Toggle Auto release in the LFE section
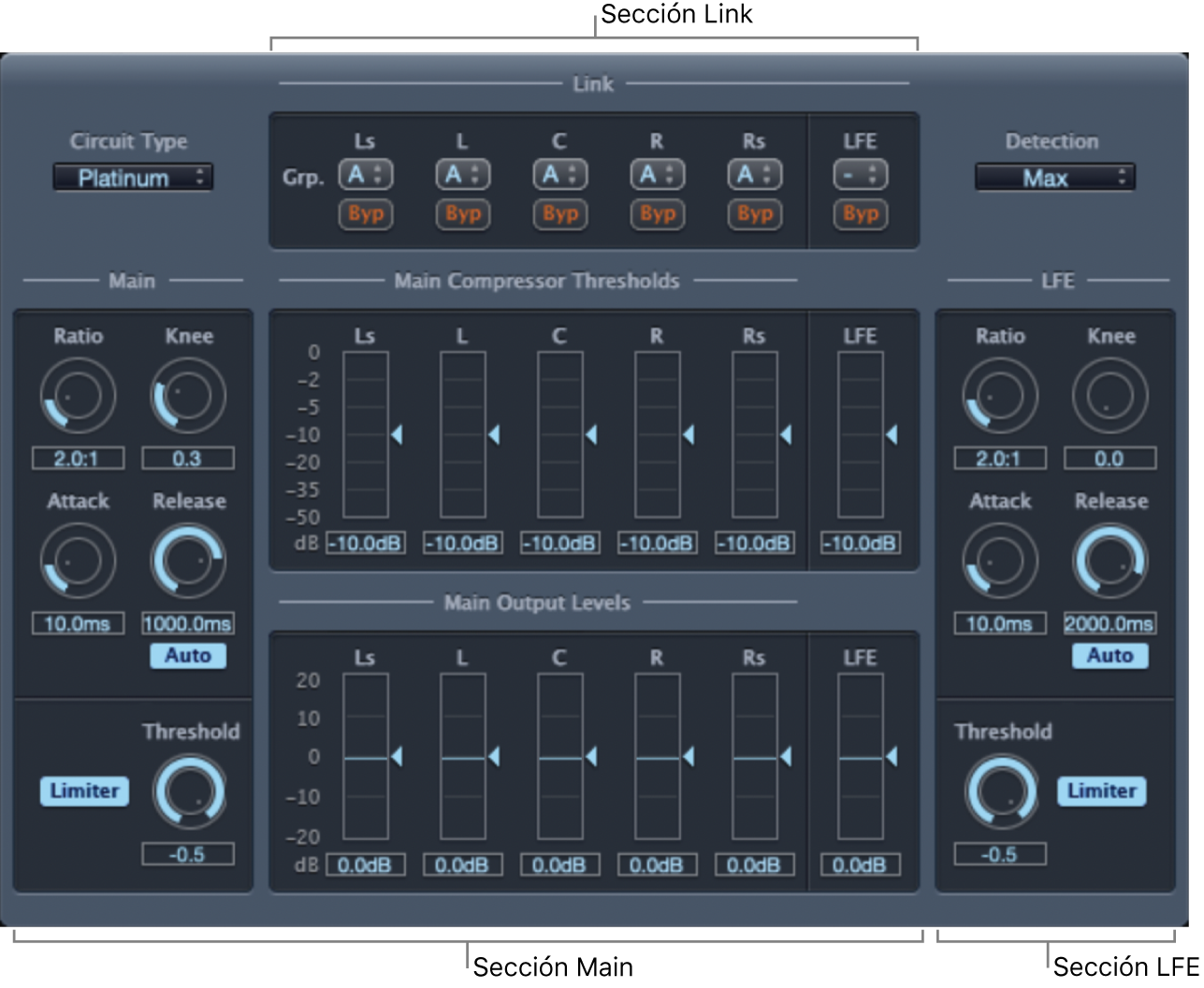The image size is (1204, 988). click(x=1110, y=656)
